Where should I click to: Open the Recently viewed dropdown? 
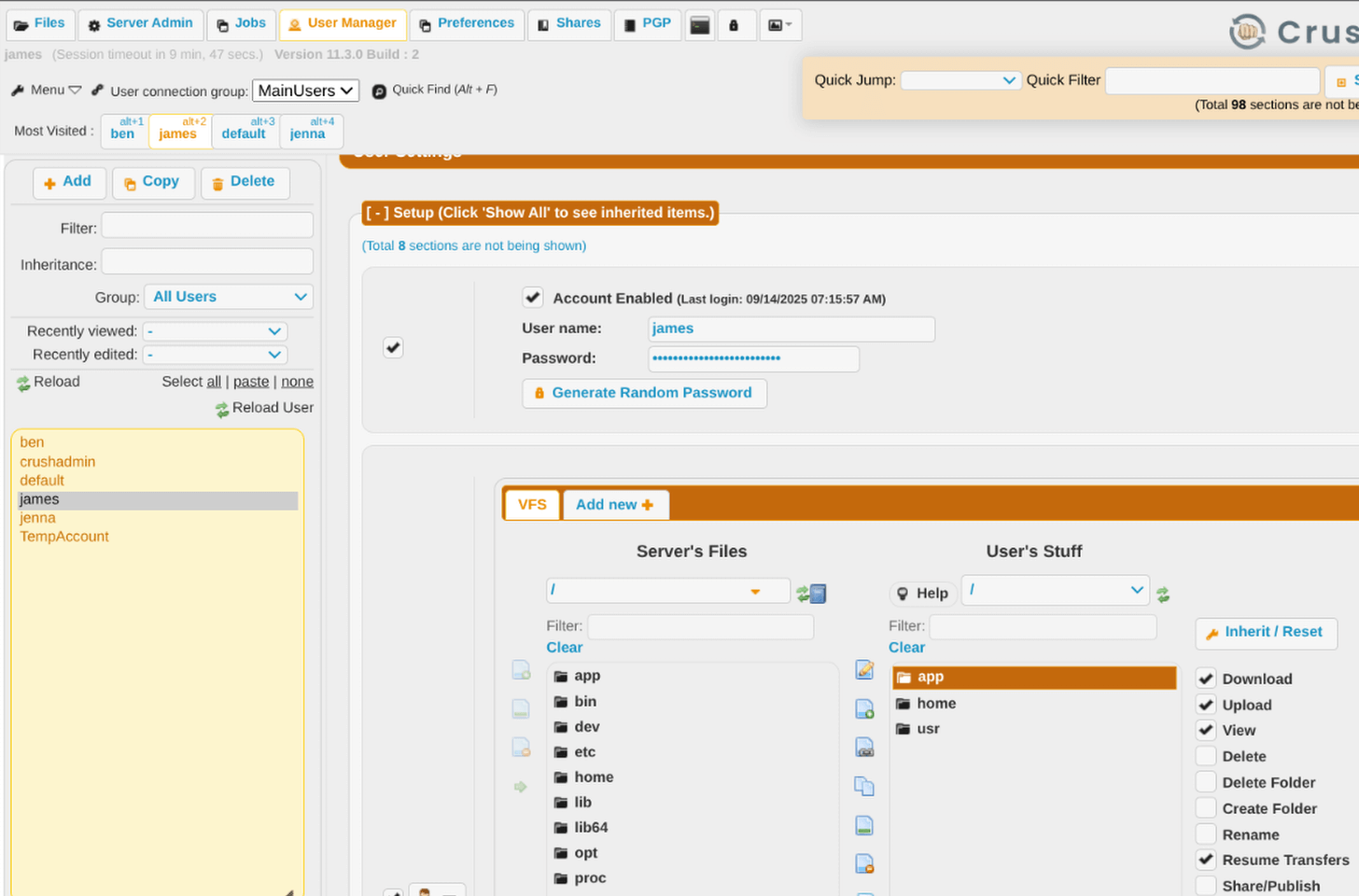[x=215, y=331]
